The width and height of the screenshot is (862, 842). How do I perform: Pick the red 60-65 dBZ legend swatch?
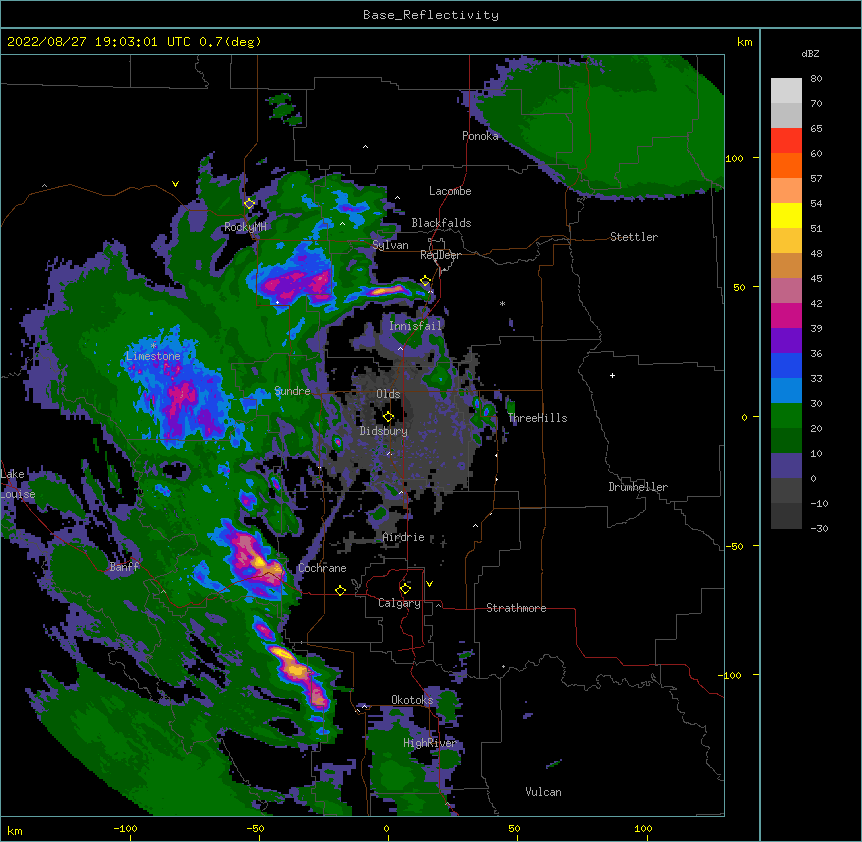tap(786, 141)
